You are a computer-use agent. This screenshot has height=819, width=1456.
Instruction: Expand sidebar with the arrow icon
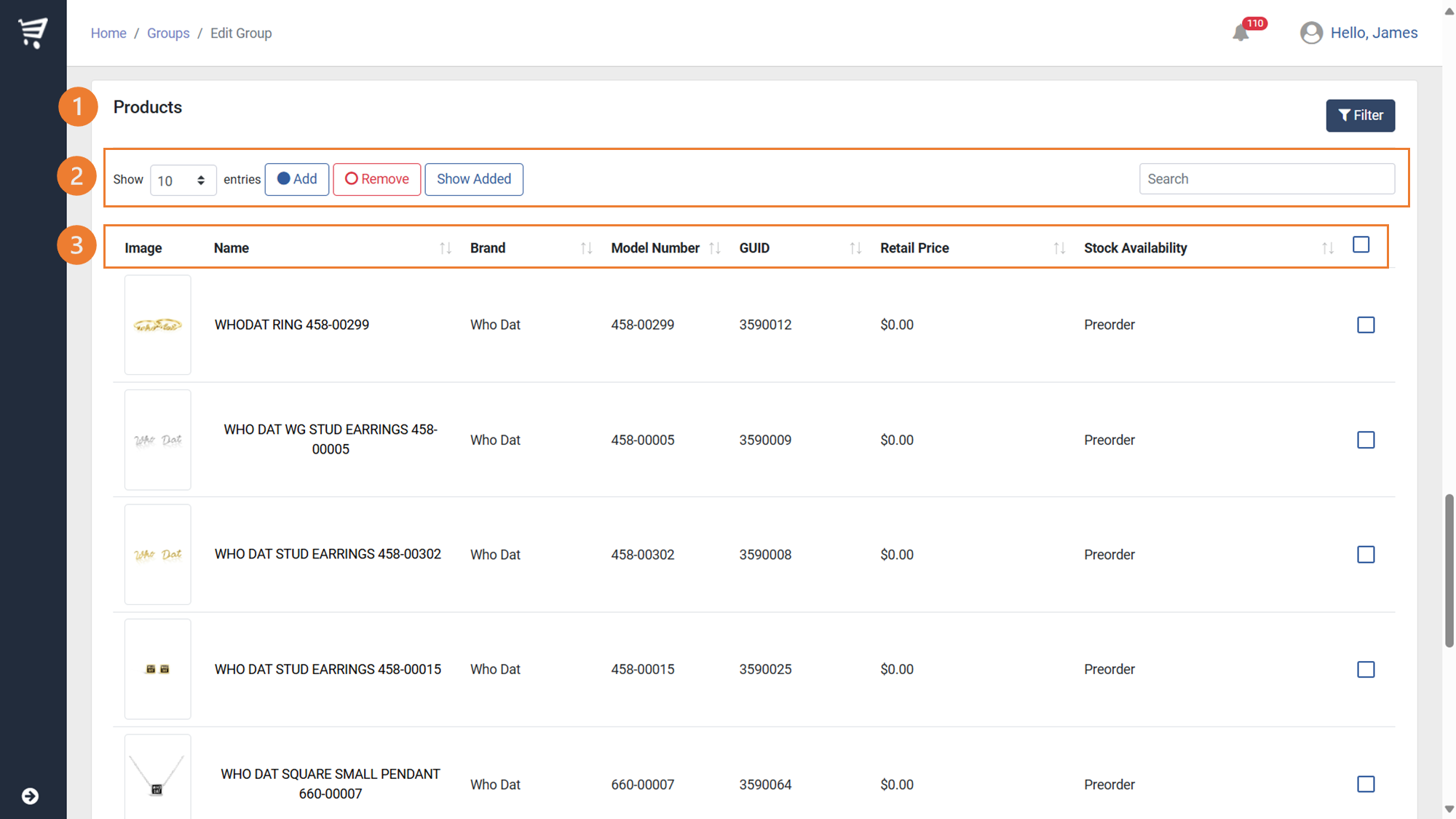pyautogui.click(x=30, y=796)
